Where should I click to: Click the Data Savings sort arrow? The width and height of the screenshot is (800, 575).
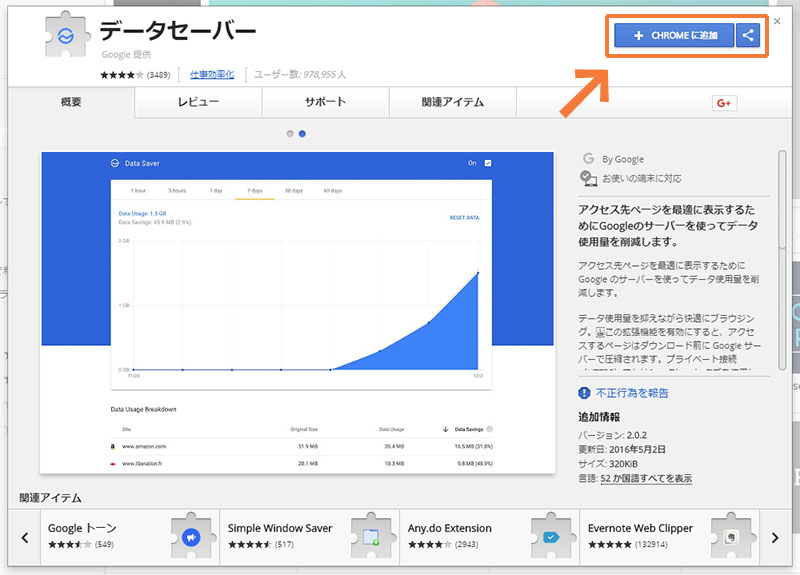445,429
